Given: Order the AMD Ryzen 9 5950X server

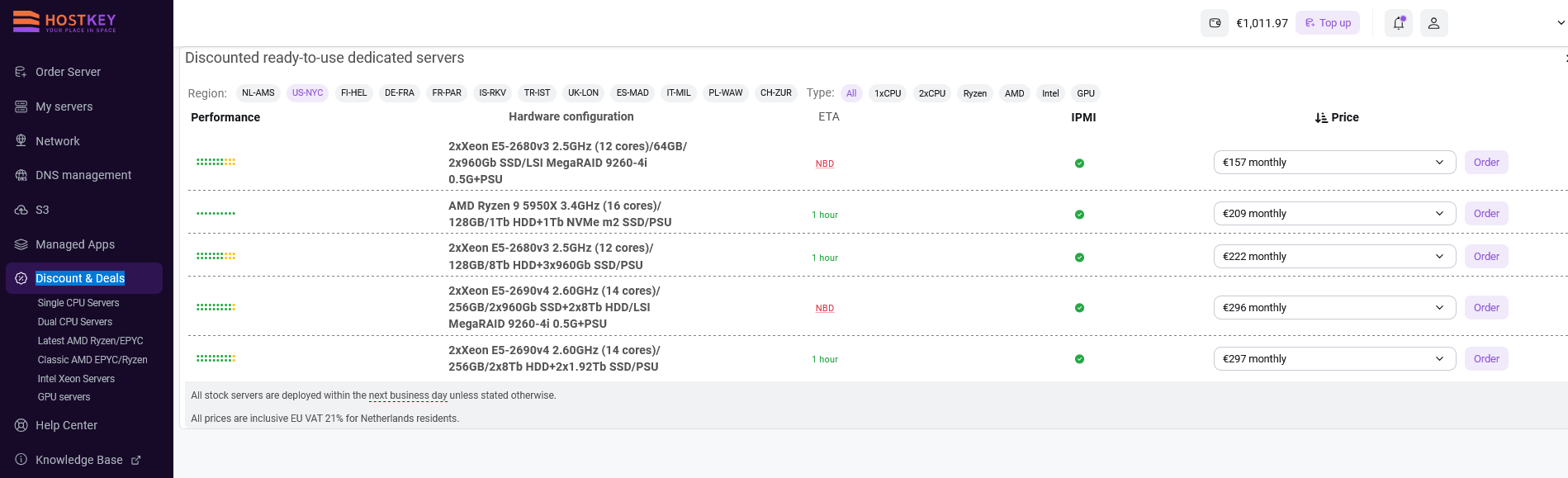Looking at the screenshot, I should tap(1486, 214).
